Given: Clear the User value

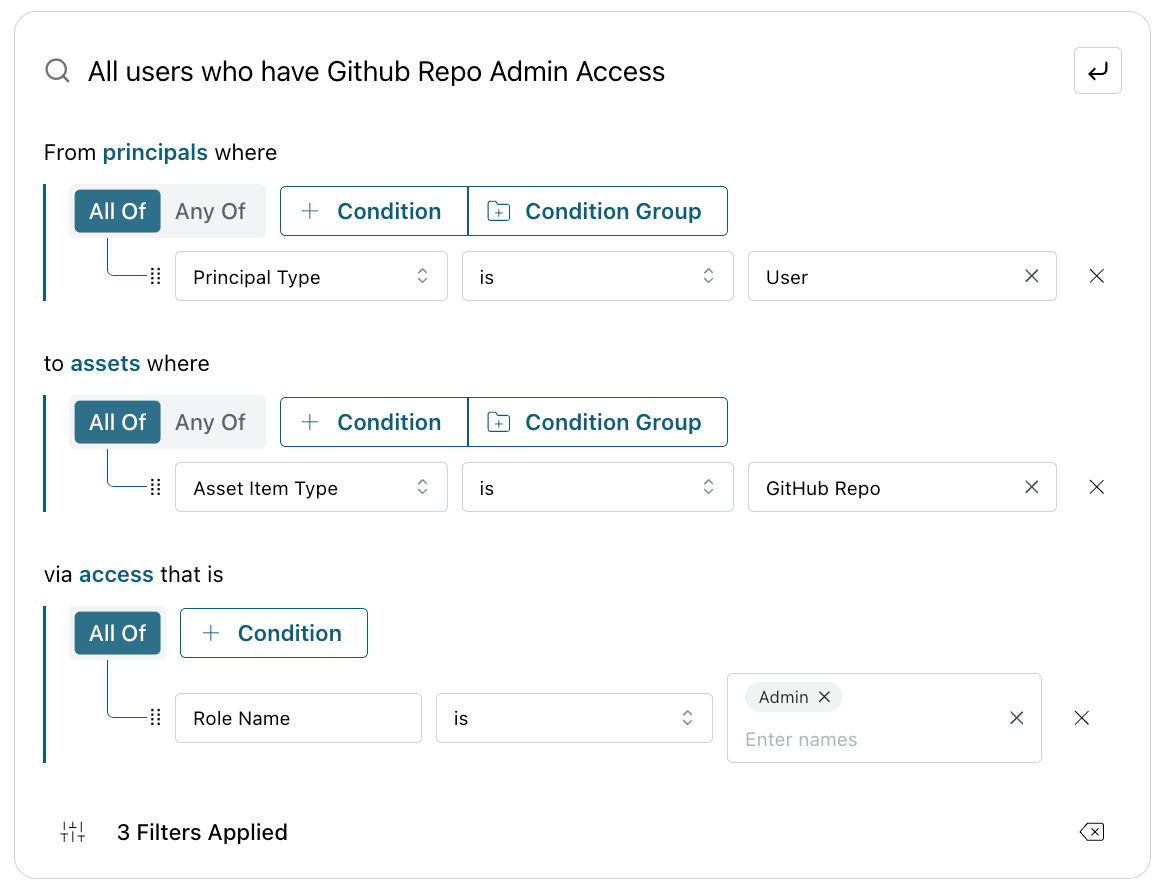Looking at the screenshot, I should tap(1031, 276).
